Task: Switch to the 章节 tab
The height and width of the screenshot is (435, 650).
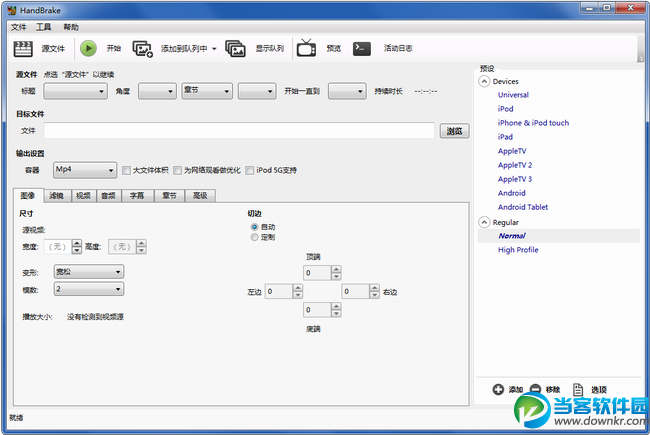Action: click(x=169, y=196)
